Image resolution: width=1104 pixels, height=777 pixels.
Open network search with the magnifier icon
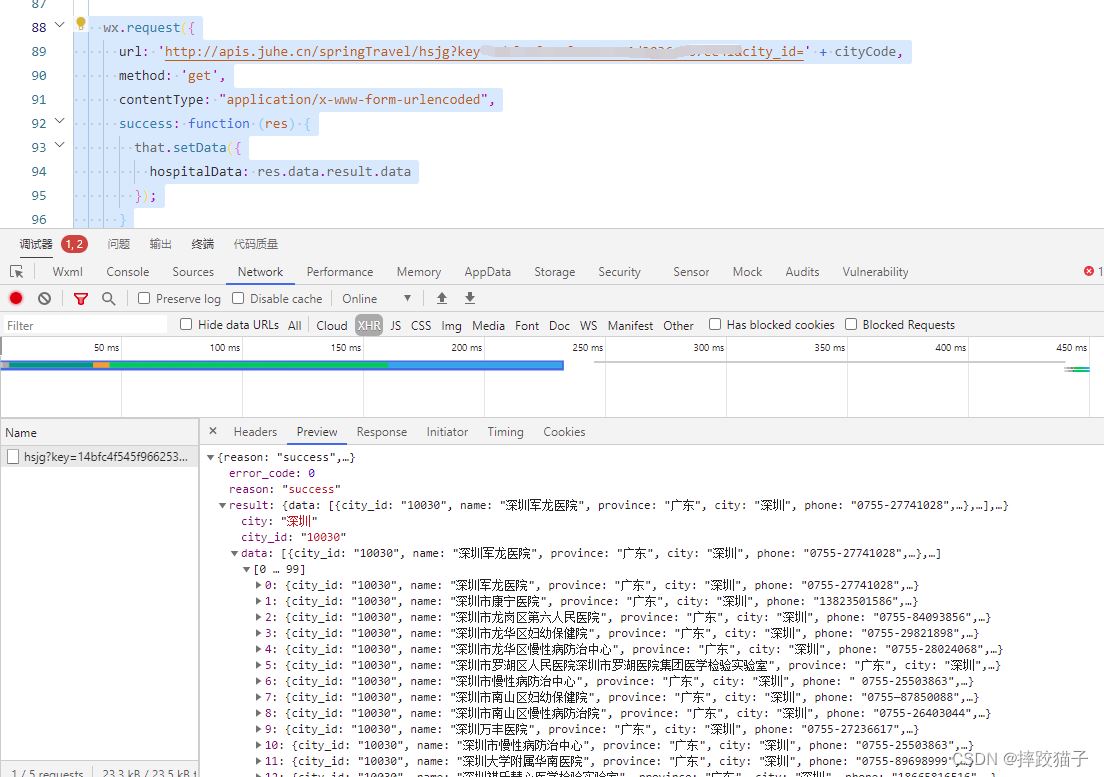click(x=108, y=298)
